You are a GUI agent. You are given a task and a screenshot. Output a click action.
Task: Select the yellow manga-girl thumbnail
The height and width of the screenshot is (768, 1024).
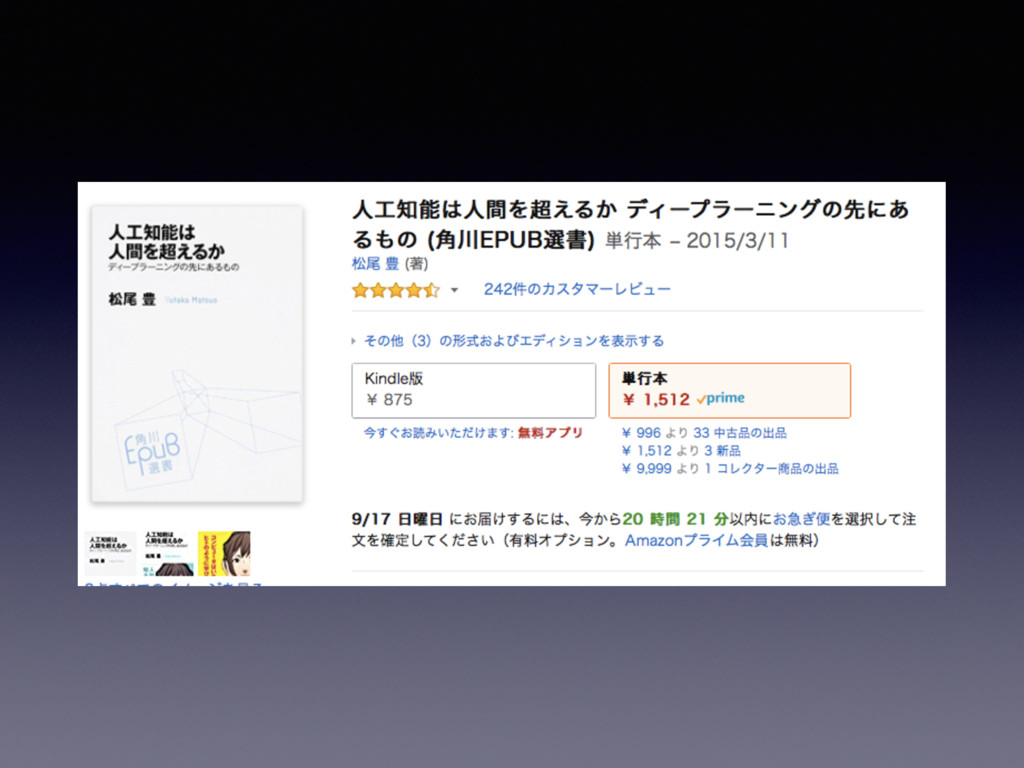pos(224,553)
